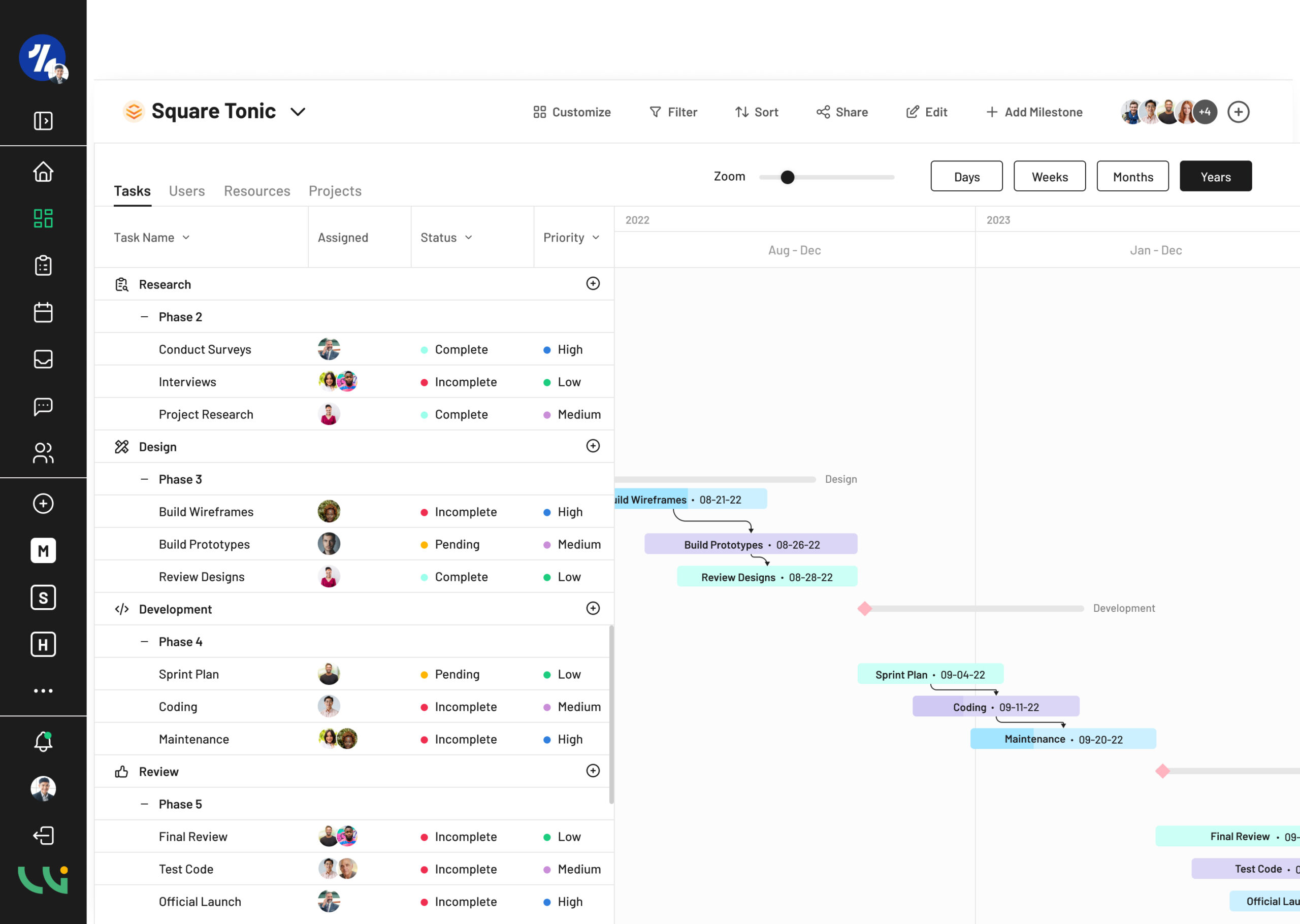Screen dimensions: 1300x924
Task: Open the Resources tab
Action: (x=257, y=190)
